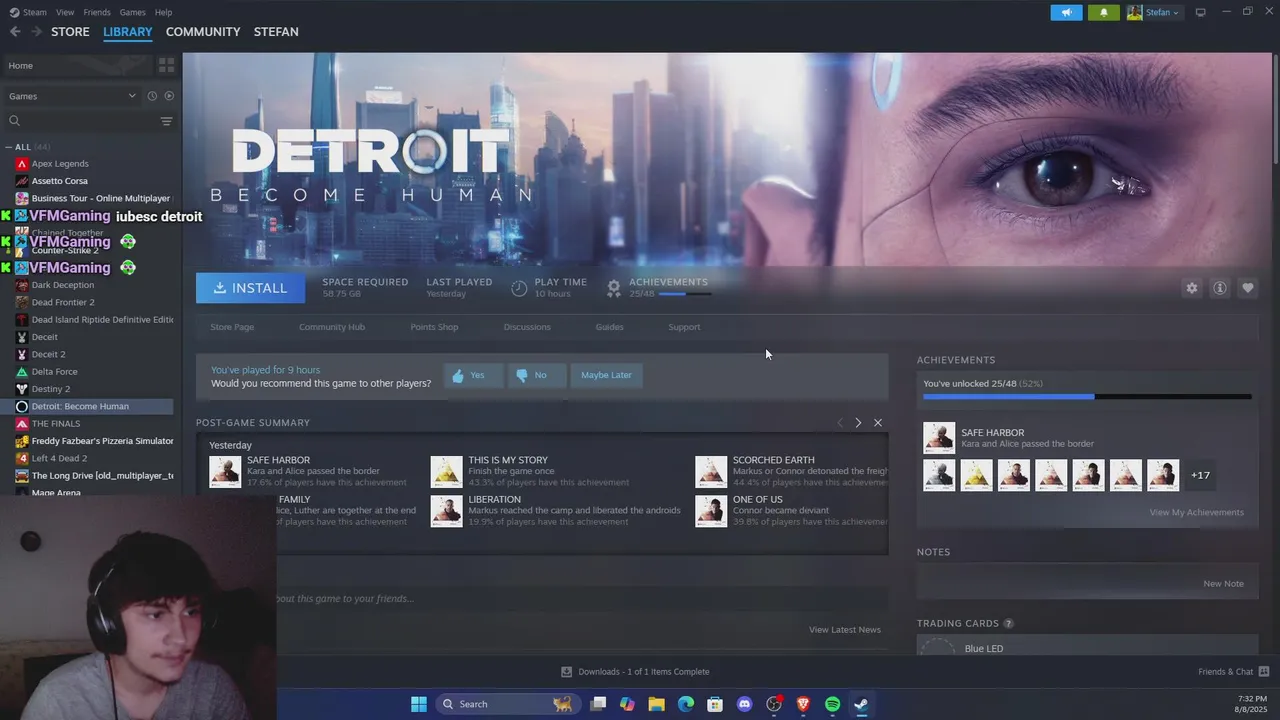Show next post-game summary page
Viewport: 1280px width, 720px height.
point(858,423)
